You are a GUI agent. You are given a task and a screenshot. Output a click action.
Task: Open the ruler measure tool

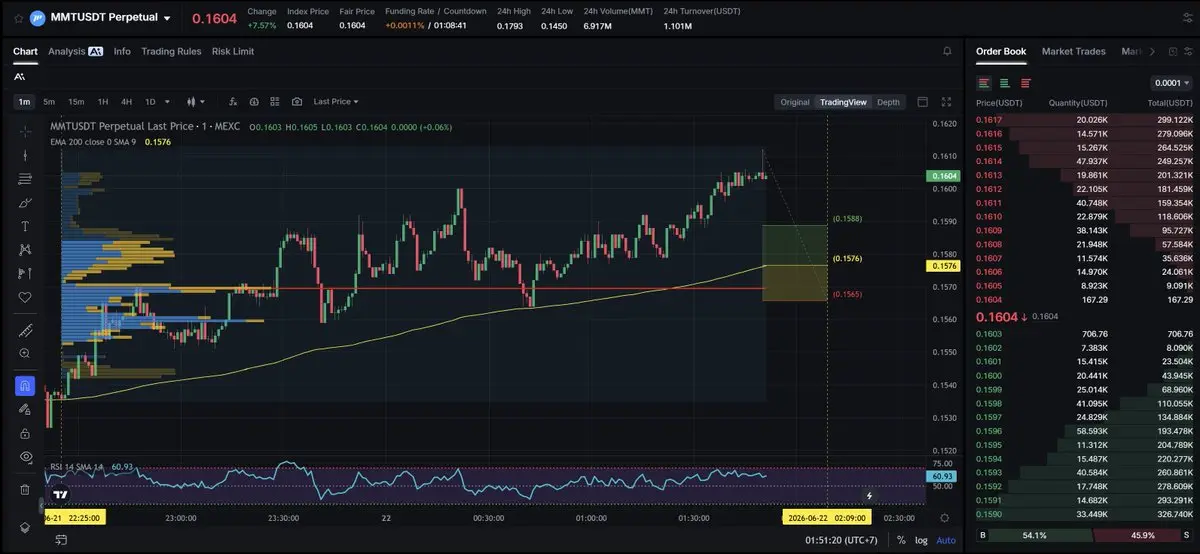25,329
